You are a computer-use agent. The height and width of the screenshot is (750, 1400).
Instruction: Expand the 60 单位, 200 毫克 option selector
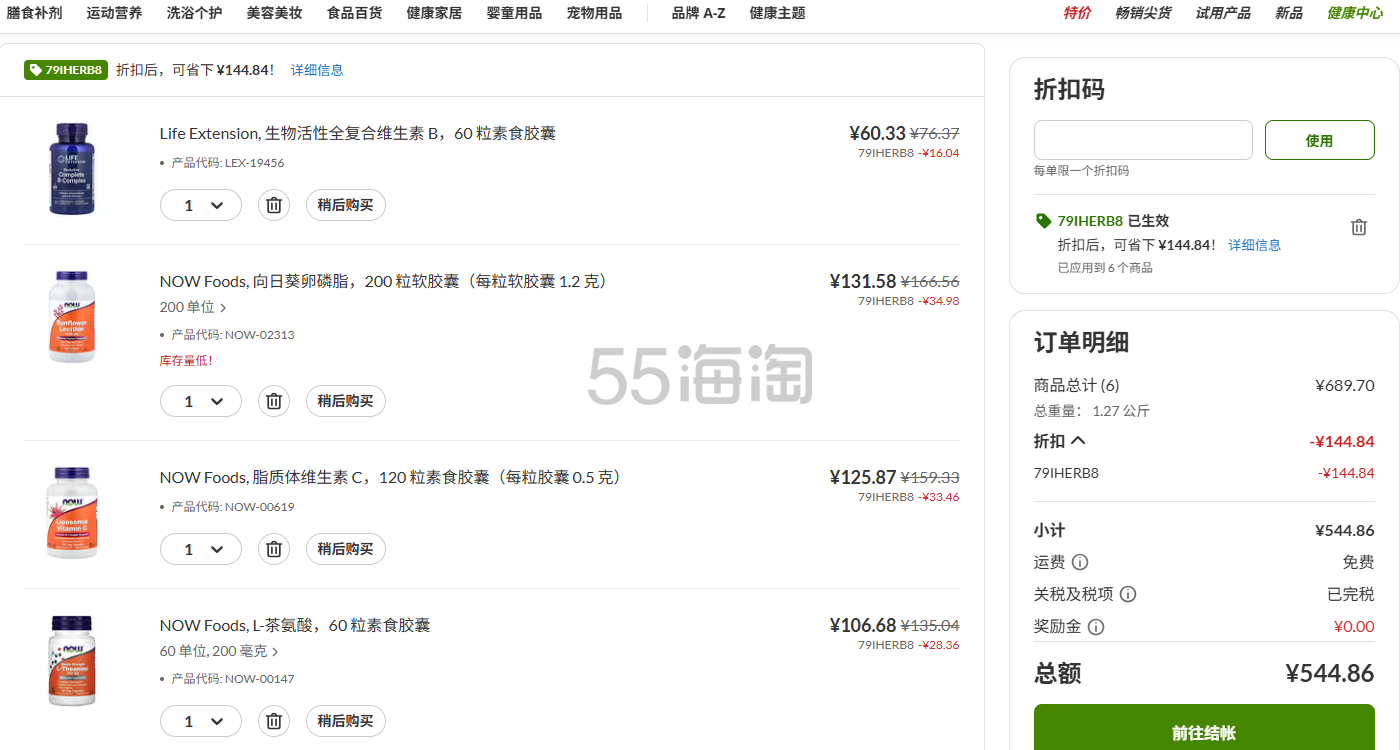tap(219, 651)
